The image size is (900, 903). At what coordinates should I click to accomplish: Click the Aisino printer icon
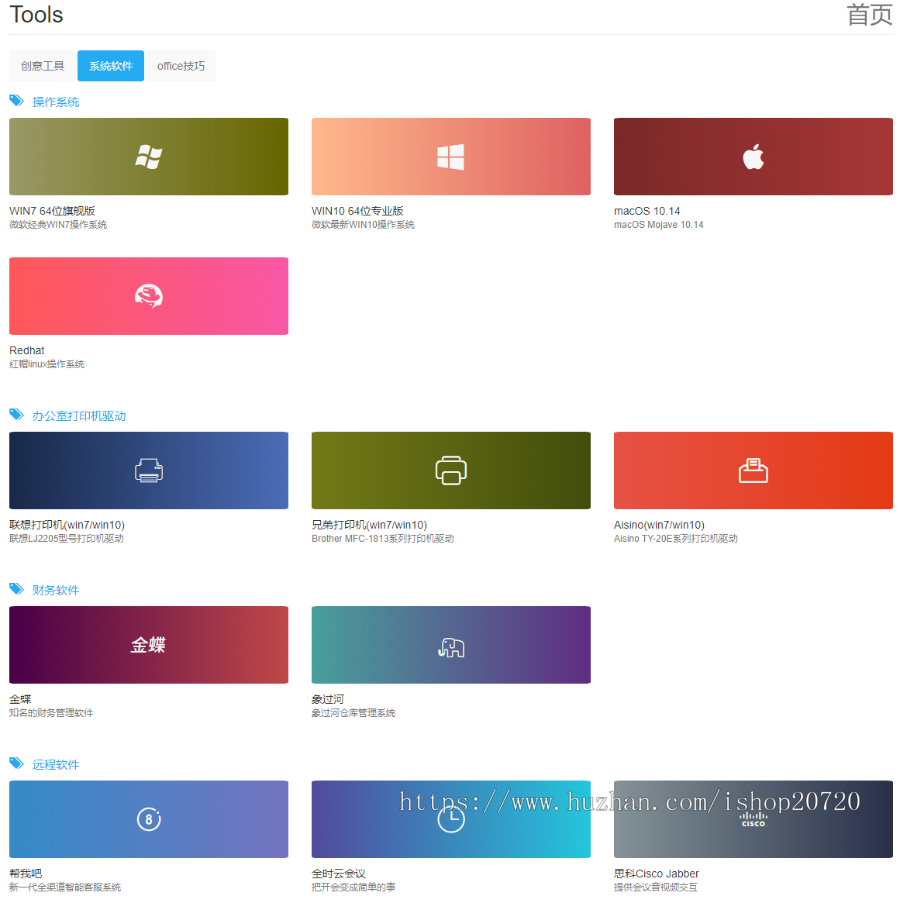753,471
